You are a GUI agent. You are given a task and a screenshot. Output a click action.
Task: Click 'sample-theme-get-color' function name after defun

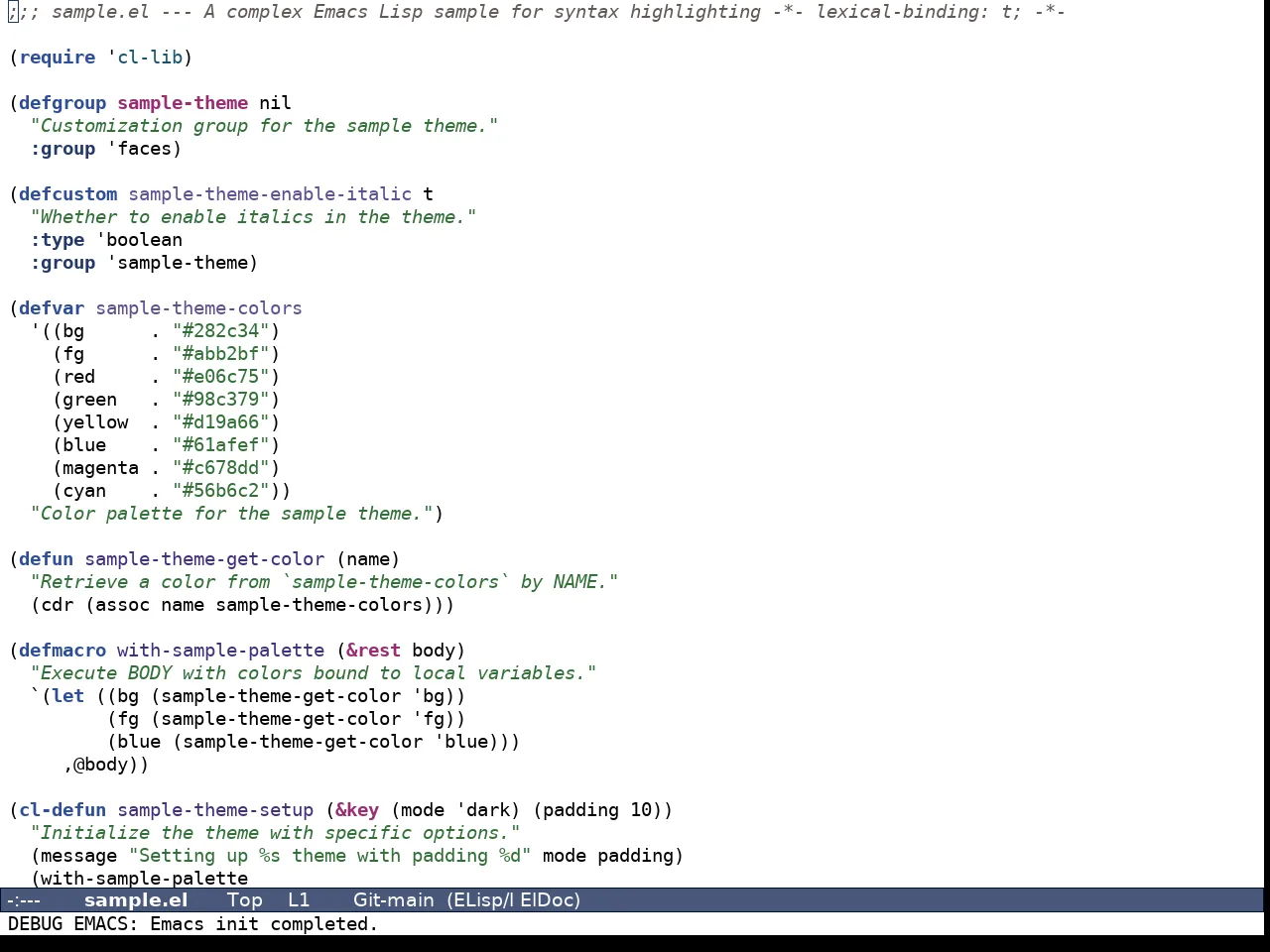(204, 559)
